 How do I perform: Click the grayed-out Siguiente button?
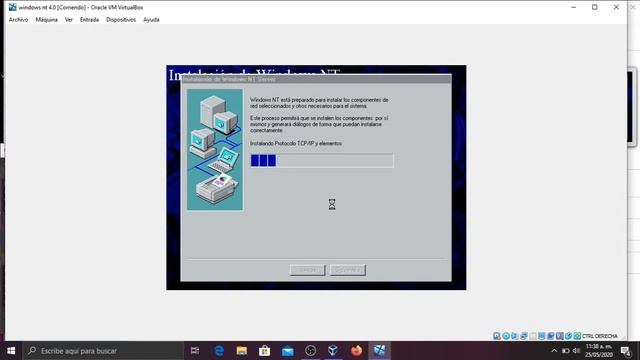click(x=347, y=270)
